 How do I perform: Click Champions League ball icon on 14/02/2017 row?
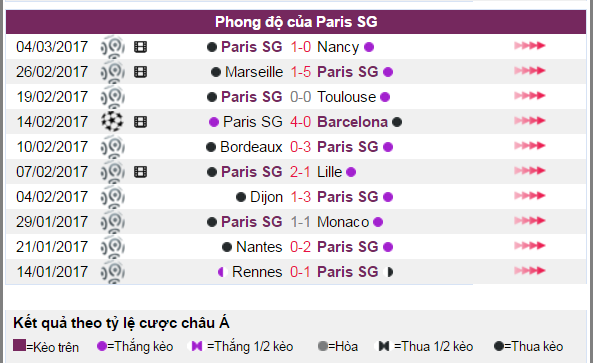click(112, 121)
